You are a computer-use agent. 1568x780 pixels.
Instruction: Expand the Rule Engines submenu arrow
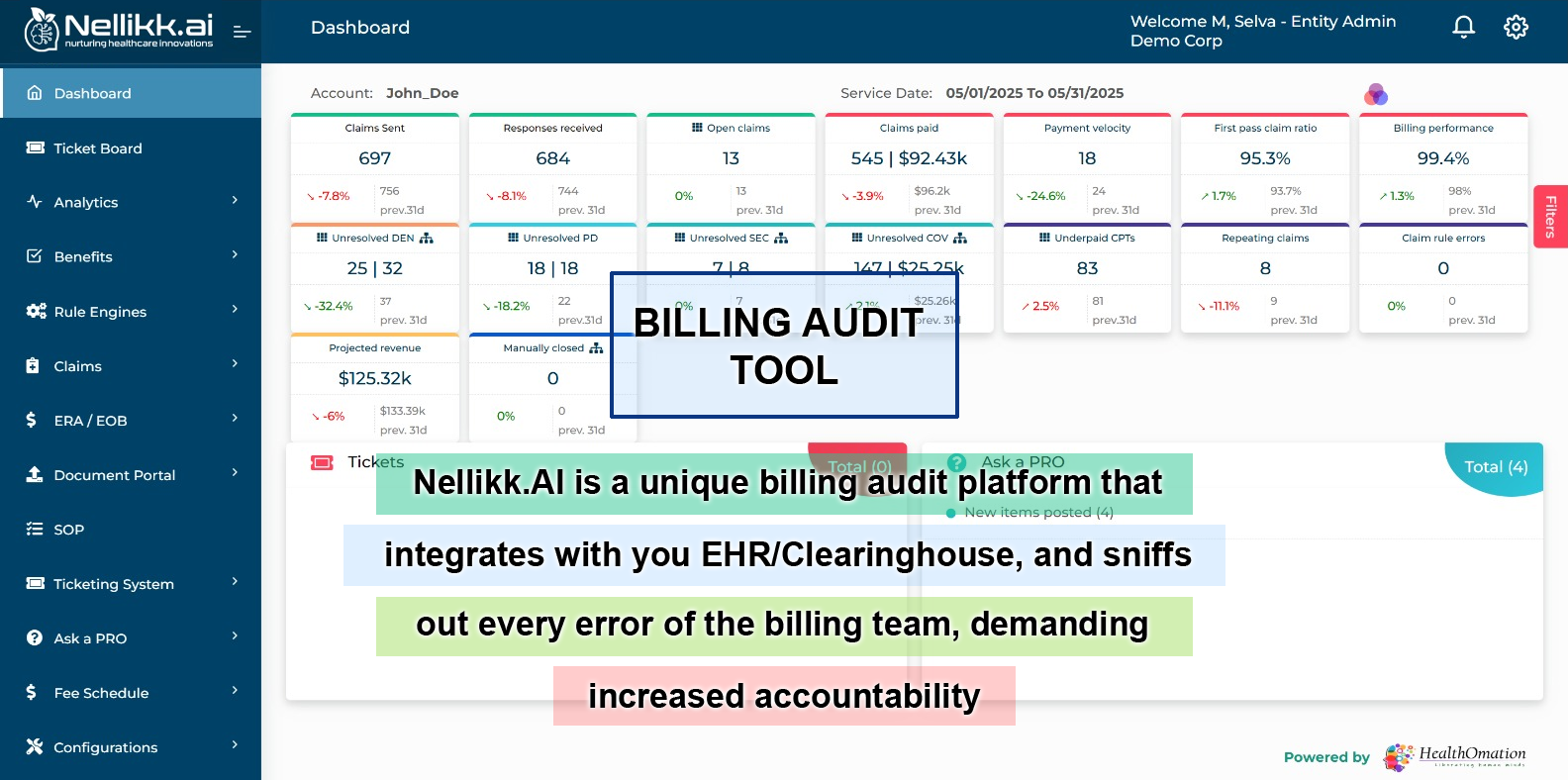(x=235, y=310)
